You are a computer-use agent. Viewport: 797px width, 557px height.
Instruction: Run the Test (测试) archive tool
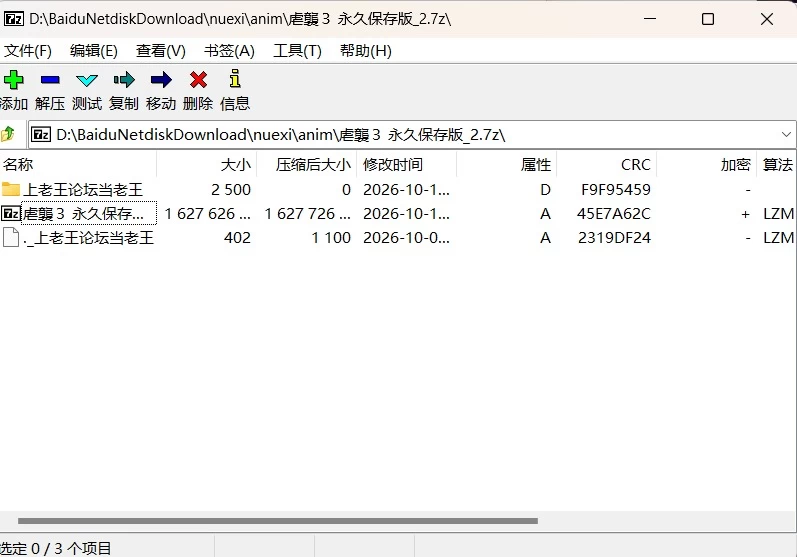coord(86,80)
